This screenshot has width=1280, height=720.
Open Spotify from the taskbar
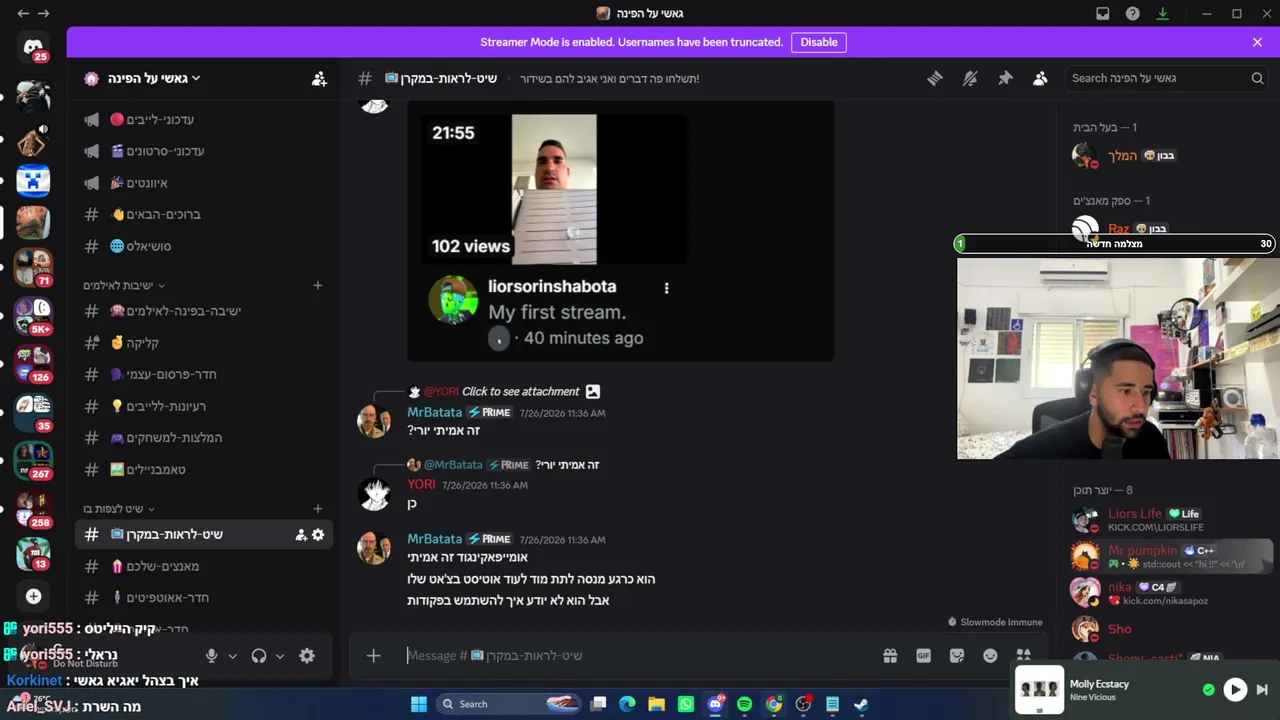pos(744,704)
